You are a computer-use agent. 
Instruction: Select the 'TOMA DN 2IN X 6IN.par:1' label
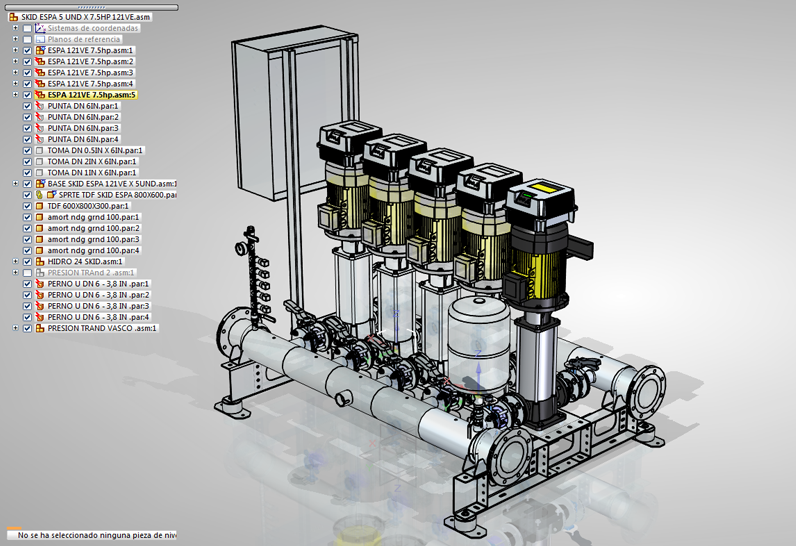92,162
